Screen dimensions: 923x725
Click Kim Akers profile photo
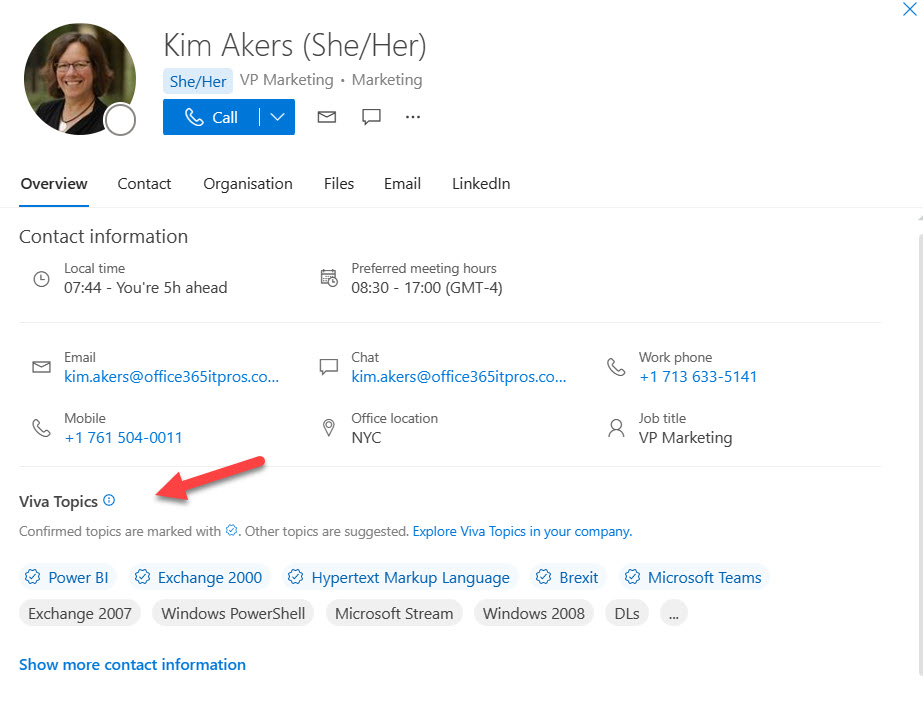point(79,79)
